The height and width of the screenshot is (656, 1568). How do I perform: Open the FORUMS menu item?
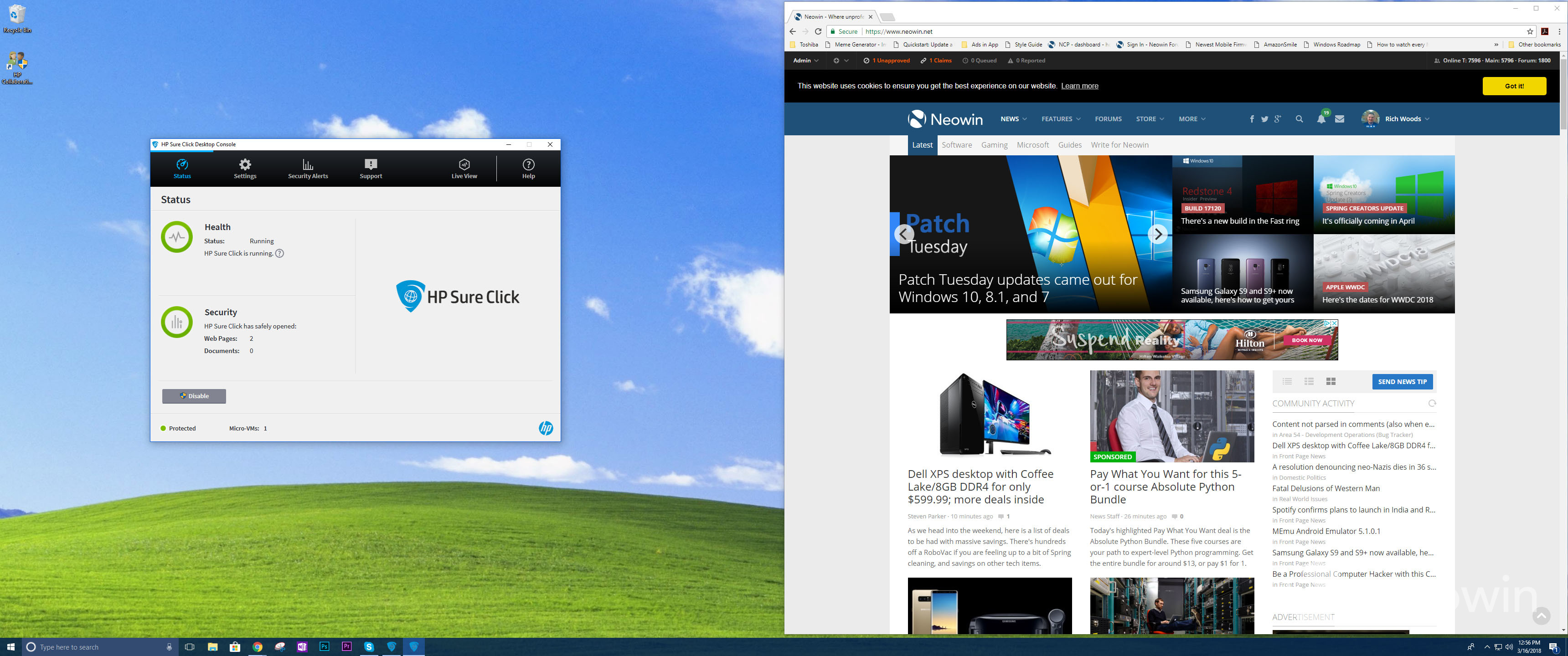1108,119
